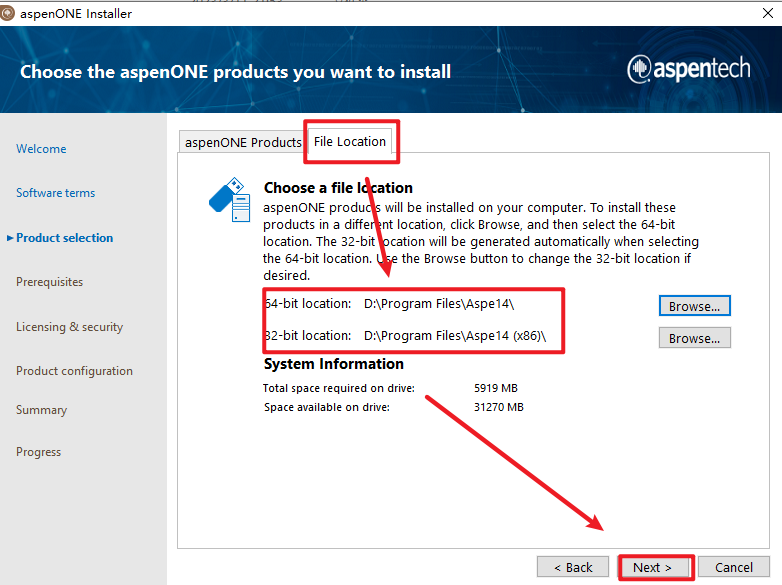Select the Product selection step
782x585 pixels.
pos(64,238)
